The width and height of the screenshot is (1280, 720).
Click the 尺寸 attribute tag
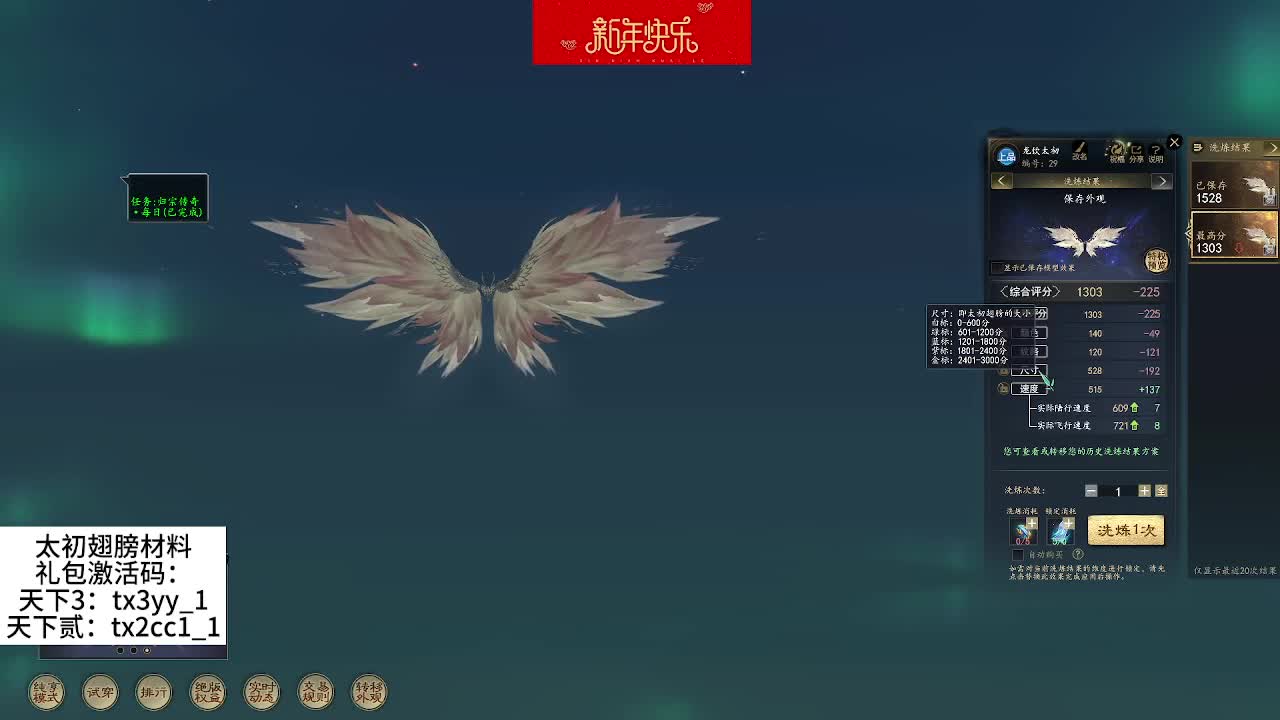click(x=1029, y=370)
